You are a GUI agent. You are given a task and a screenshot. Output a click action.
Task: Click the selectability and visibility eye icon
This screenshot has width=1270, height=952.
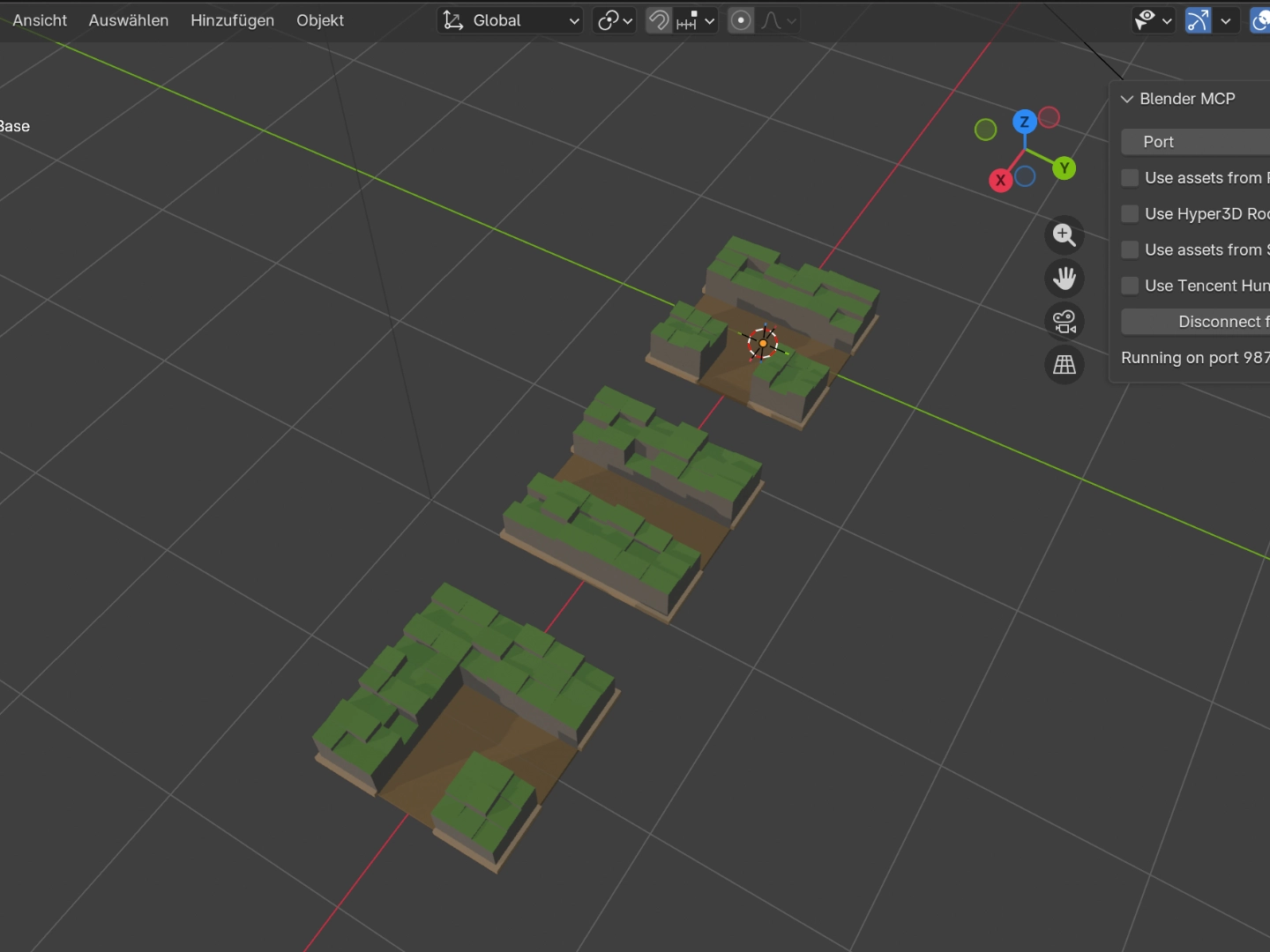point(1145,20)
